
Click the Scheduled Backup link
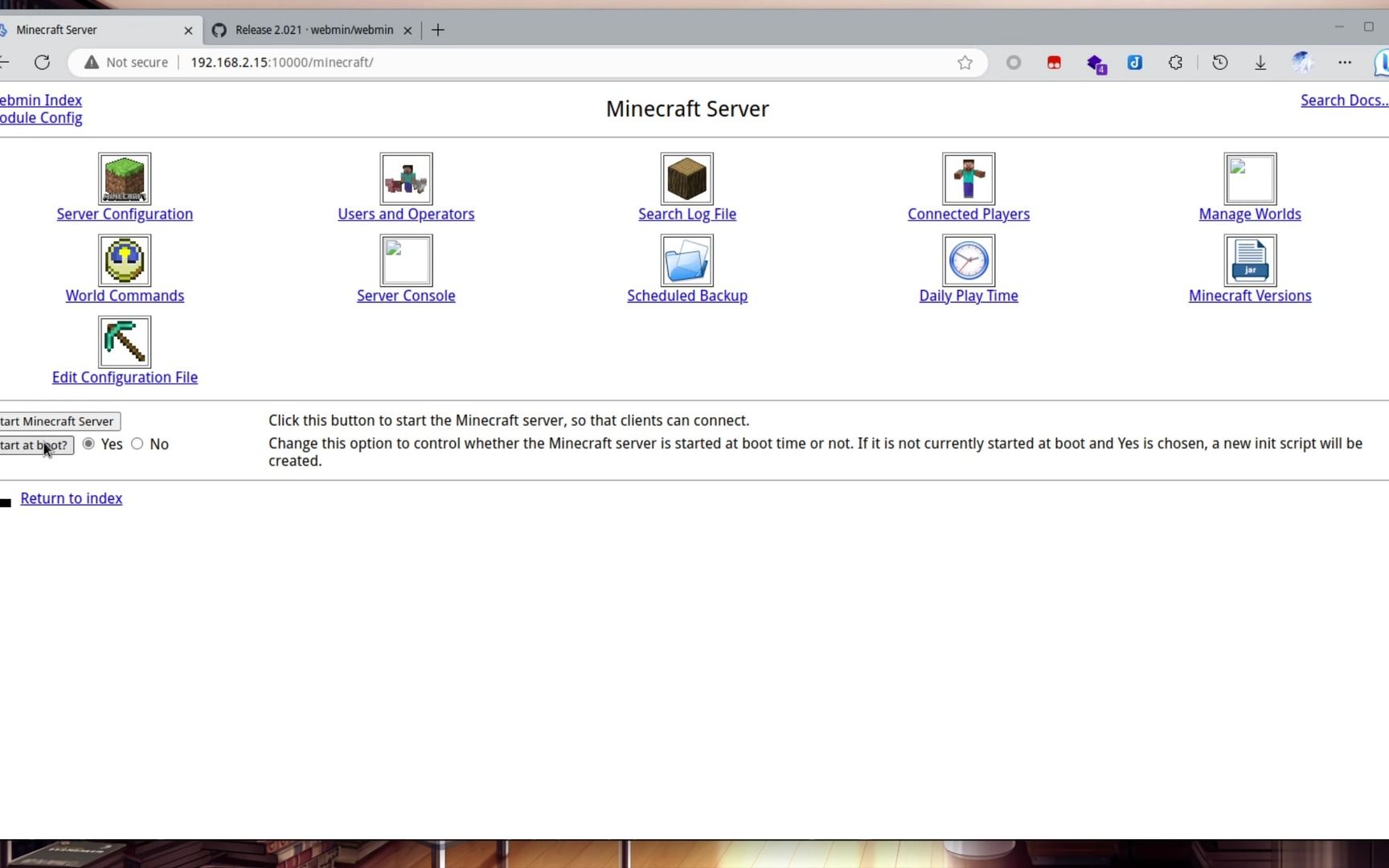click(x=687, y=296)
